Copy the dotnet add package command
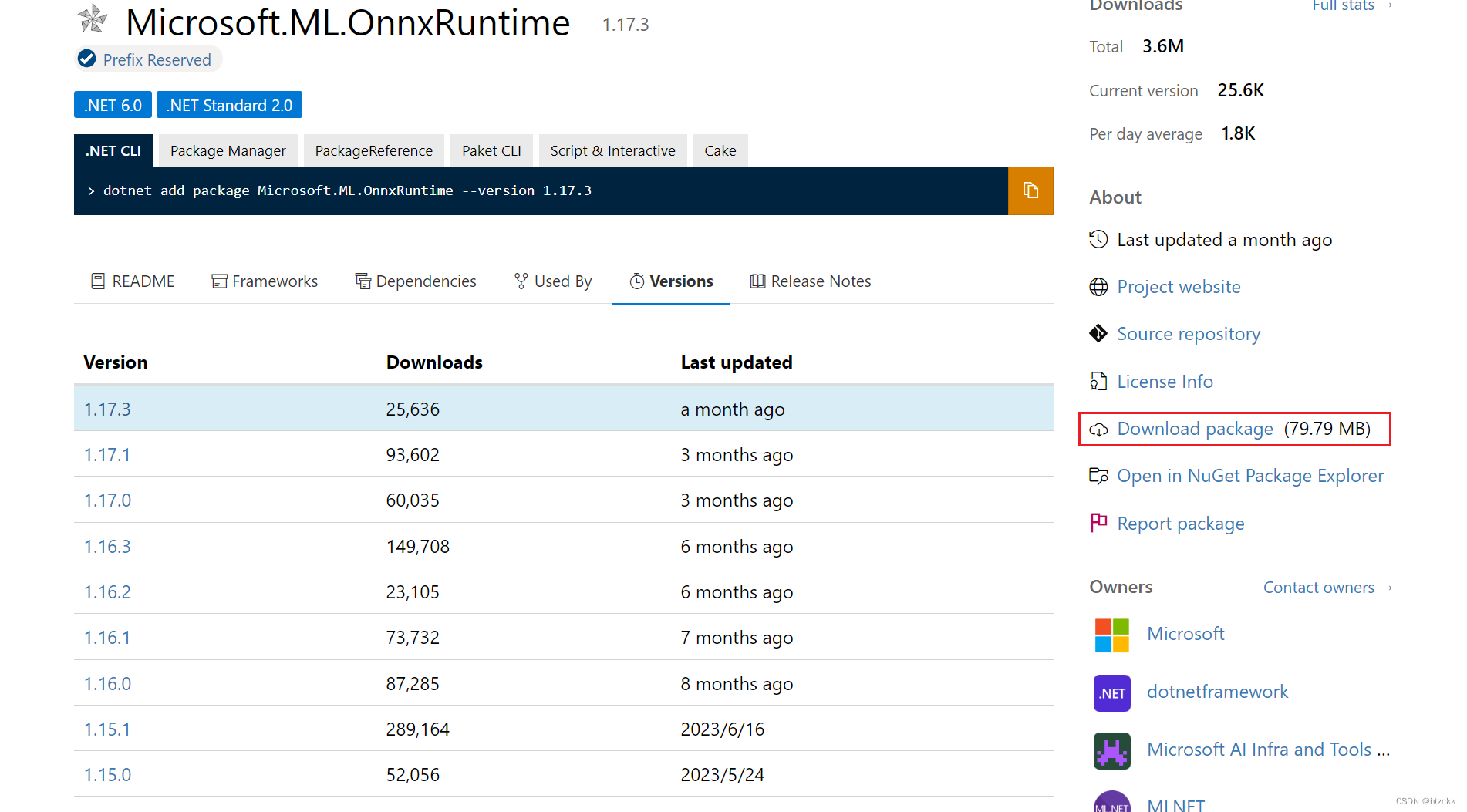Image resolution: width=1467 pixels, height=812 pixels. click(x=1030, y=190)
